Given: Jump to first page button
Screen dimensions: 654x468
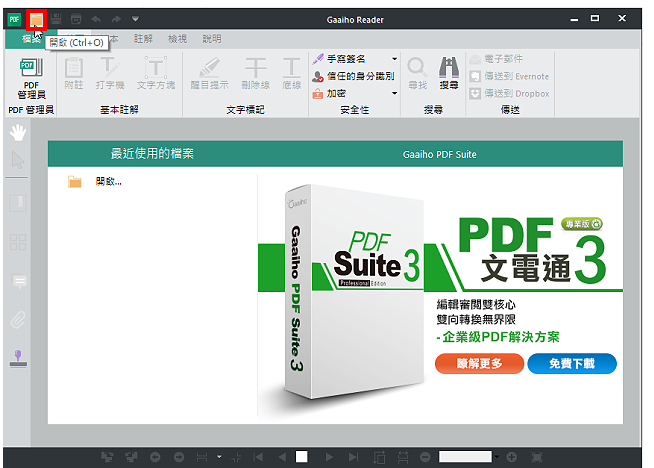Looking at the screenshot, I should (x=258, y=458).
